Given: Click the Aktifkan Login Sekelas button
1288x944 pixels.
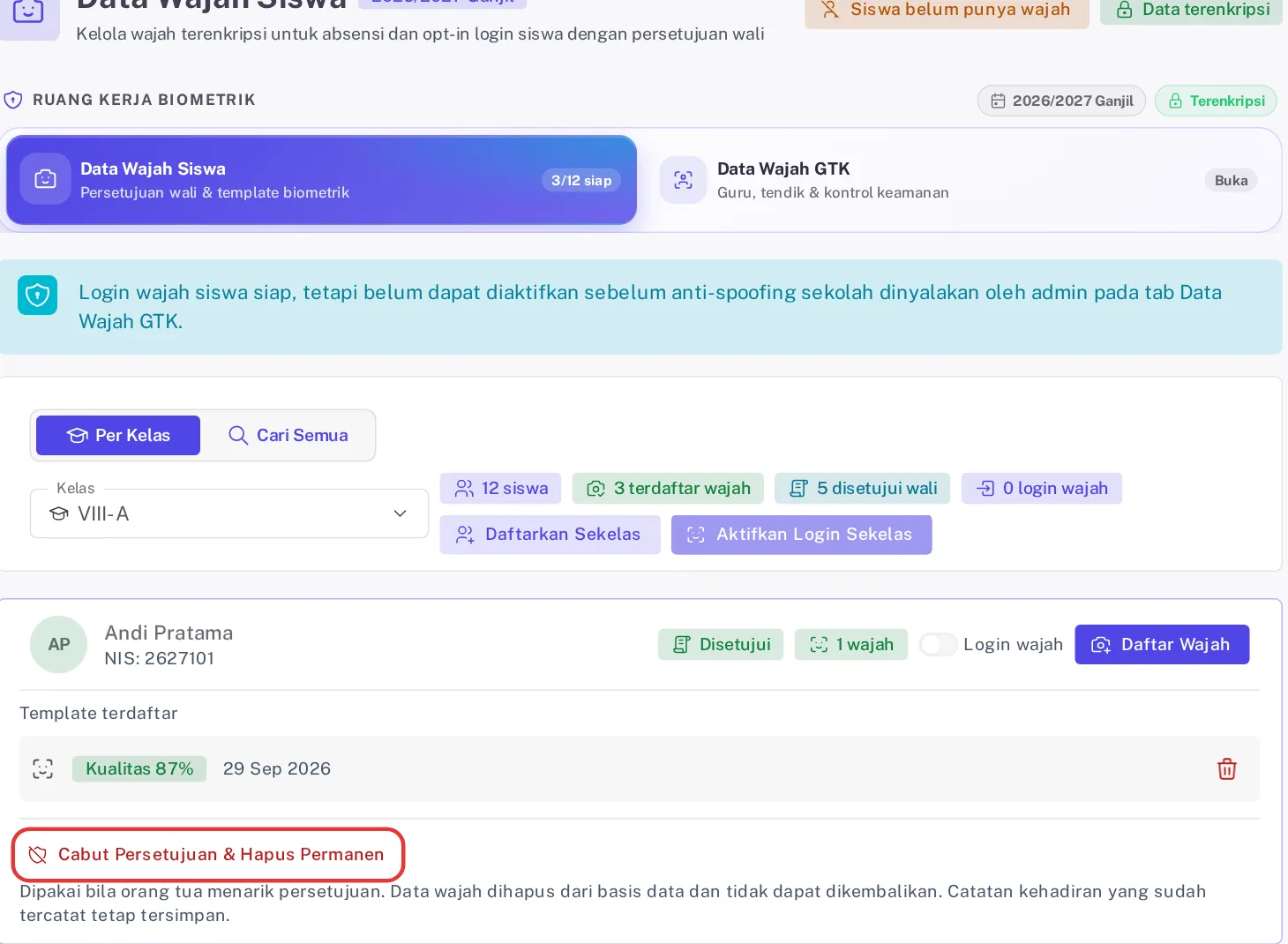Looking at the screenshot, I should [x=801, y=535].
